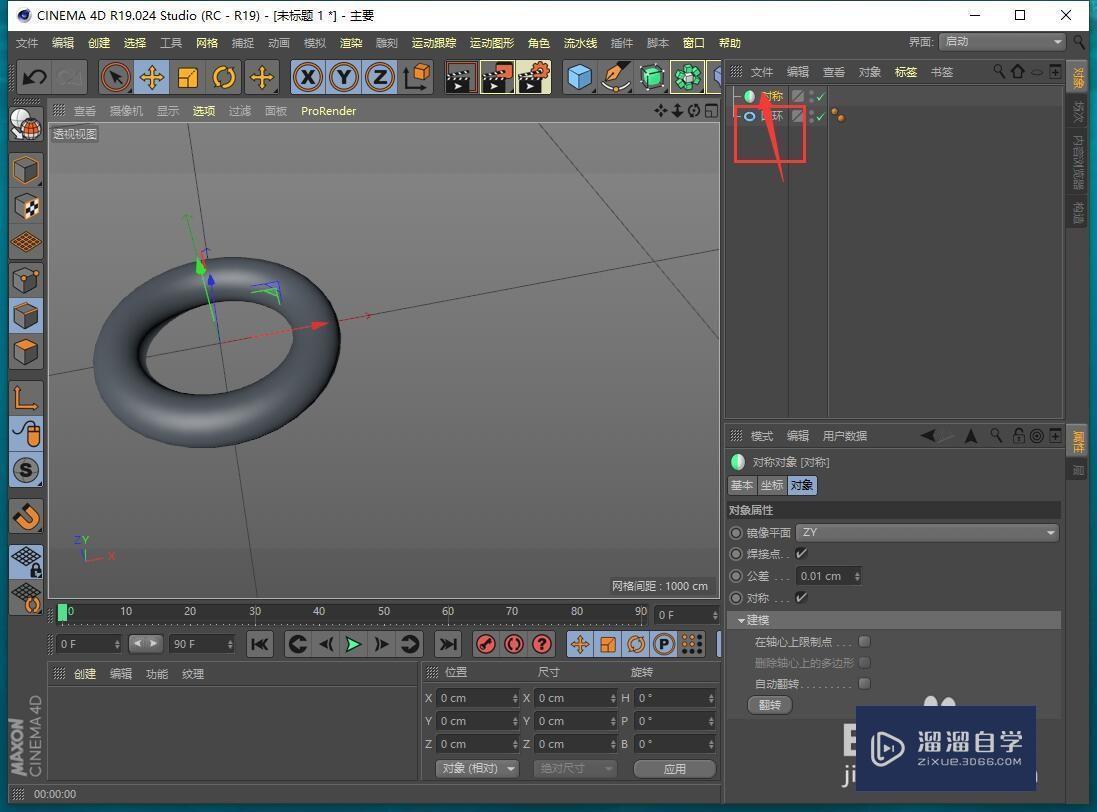Open 用户数据 in attribute manager
This screenshot has width=1097, height=812.
coord(844,436)
